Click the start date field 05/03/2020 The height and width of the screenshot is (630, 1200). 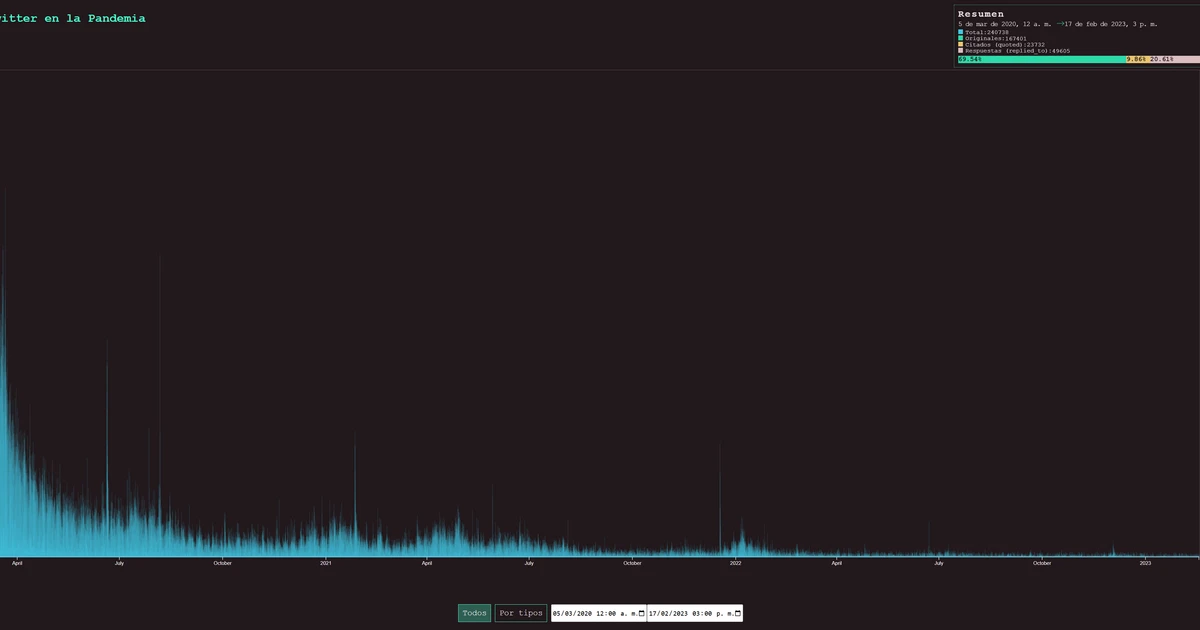point(592,614)
